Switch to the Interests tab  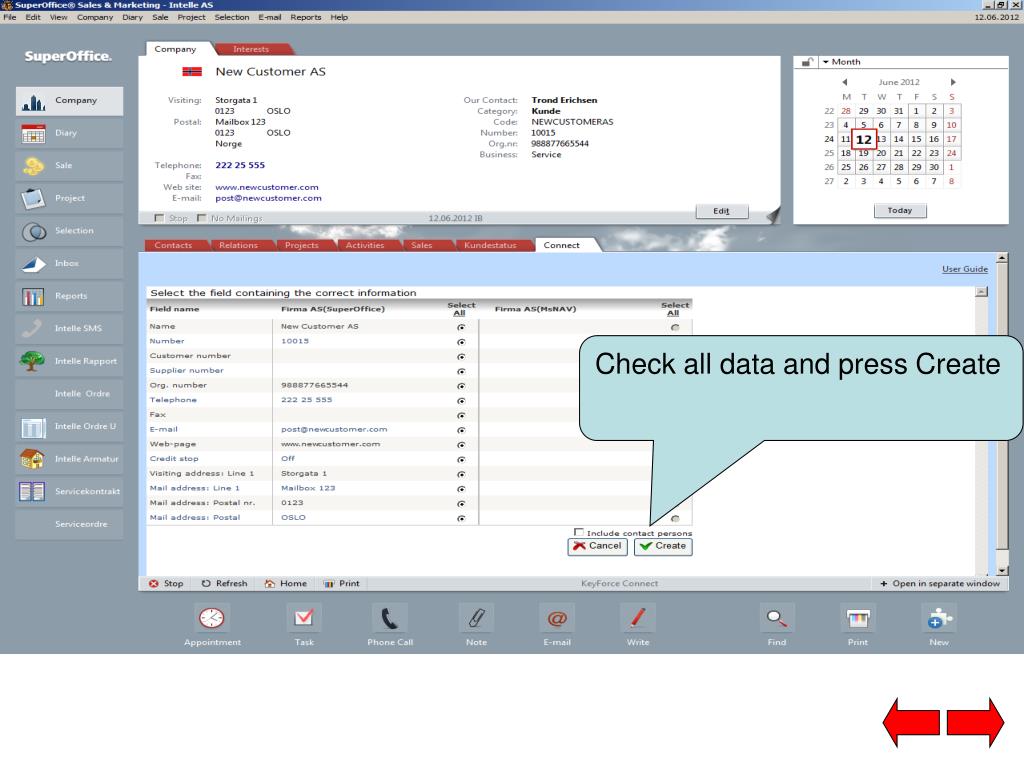pos(251,49)
